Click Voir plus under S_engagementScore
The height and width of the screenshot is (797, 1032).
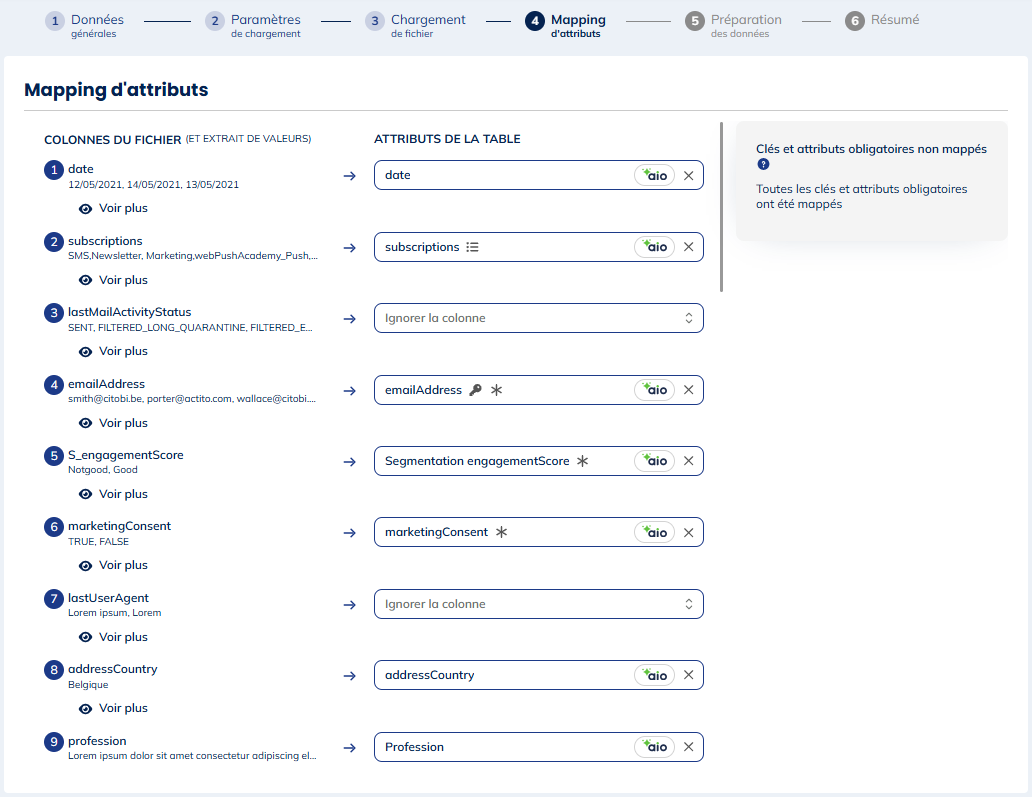[113, 494]
